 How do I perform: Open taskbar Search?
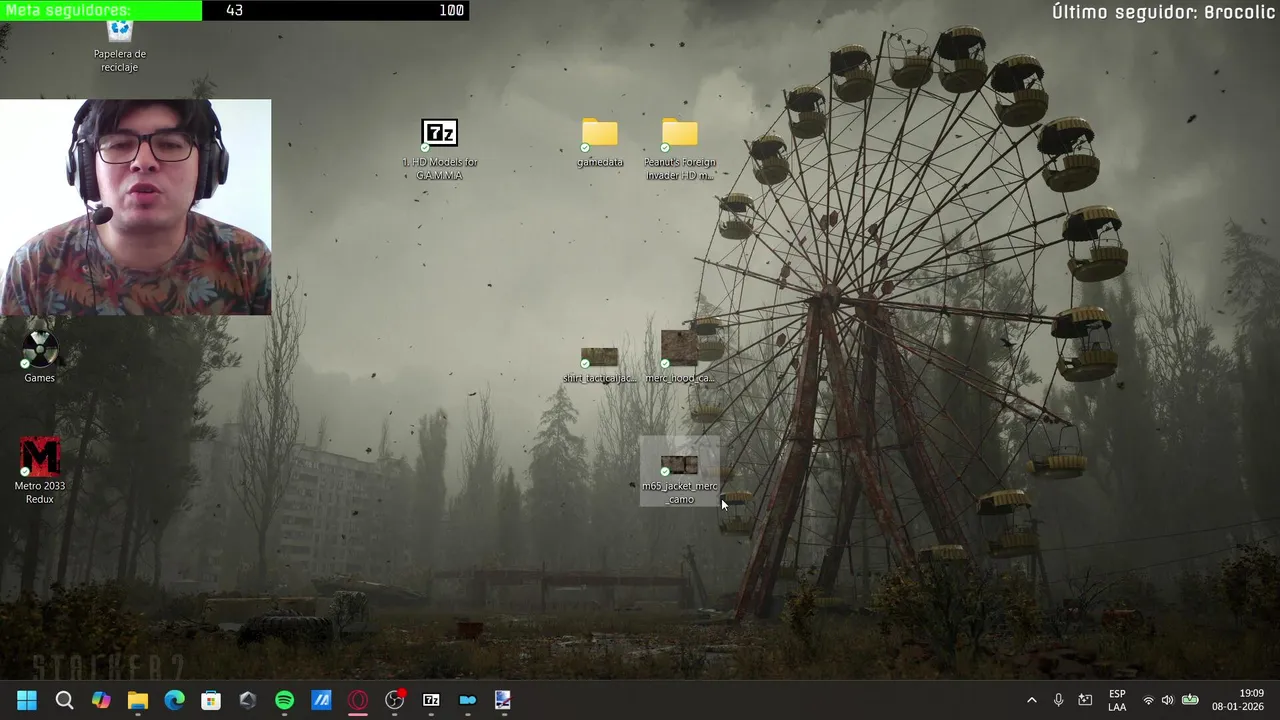64,700
